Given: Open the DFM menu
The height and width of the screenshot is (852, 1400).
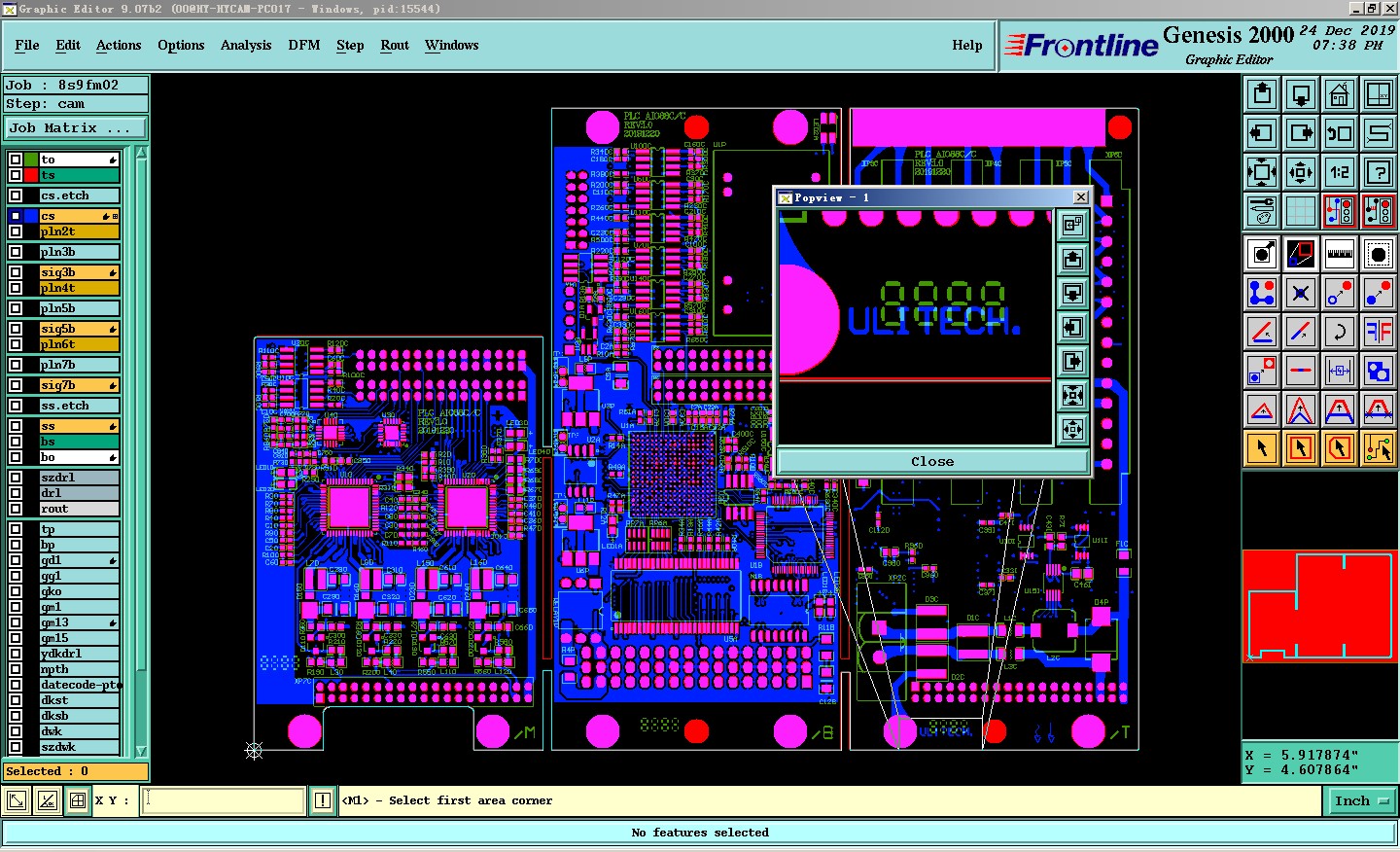Looking at the screenshot, I should (304, 45).
